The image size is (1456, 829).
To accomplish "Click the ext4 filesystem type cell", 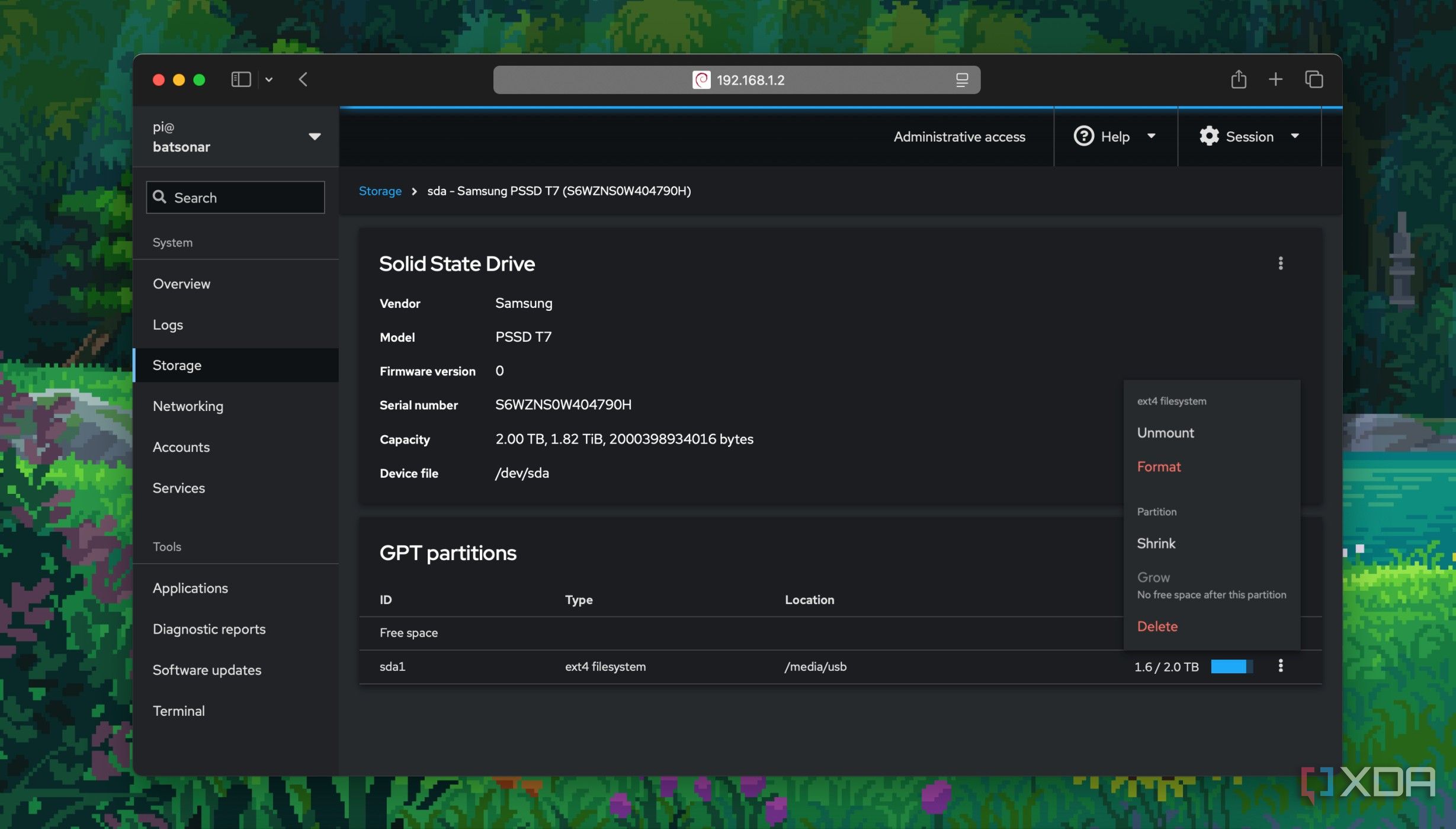I will coord(605,667).
